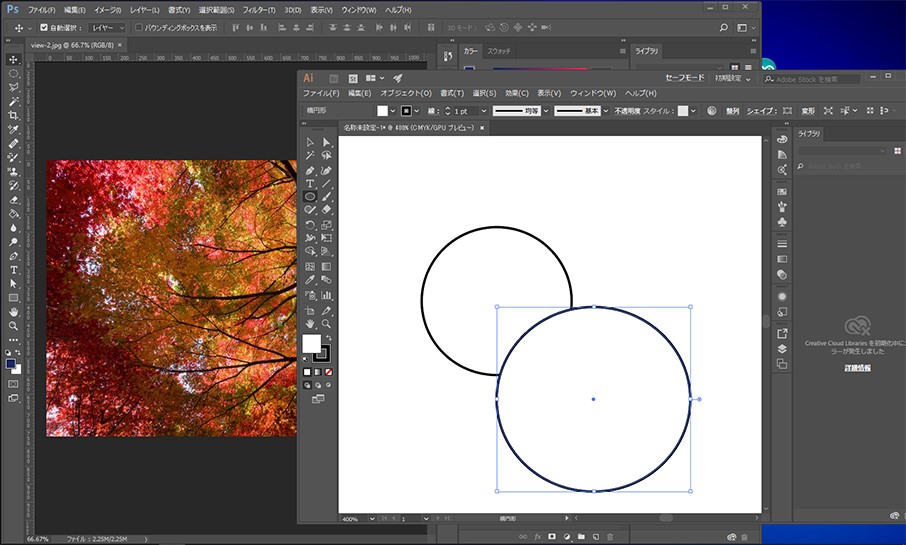Click 不透明度 in Illustrator control bar
This screenshot has width=906, height=545.
[x=627, y=111]
